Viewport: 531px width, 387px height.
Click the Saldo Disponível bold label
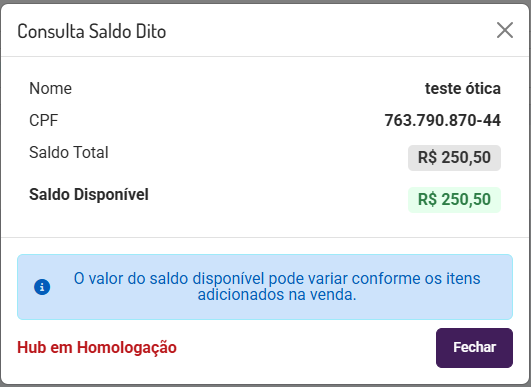(89, 195)
